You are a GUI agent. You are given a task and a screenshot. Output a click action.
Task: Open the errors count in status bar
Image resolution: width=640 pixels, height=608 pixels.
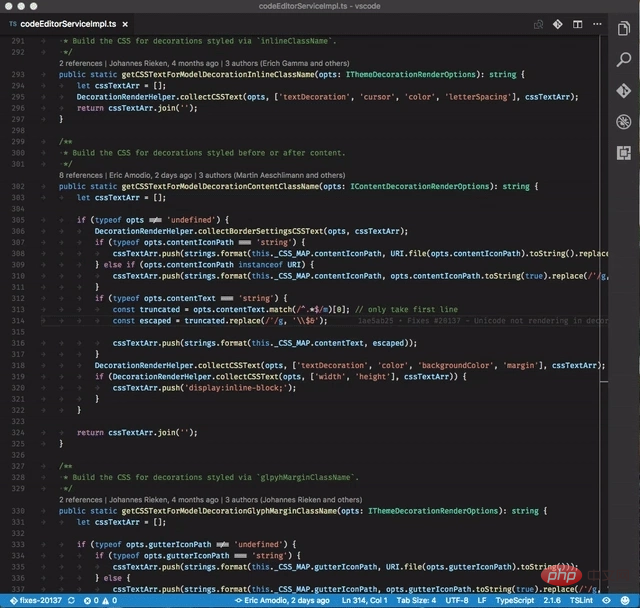coord(91,600)
